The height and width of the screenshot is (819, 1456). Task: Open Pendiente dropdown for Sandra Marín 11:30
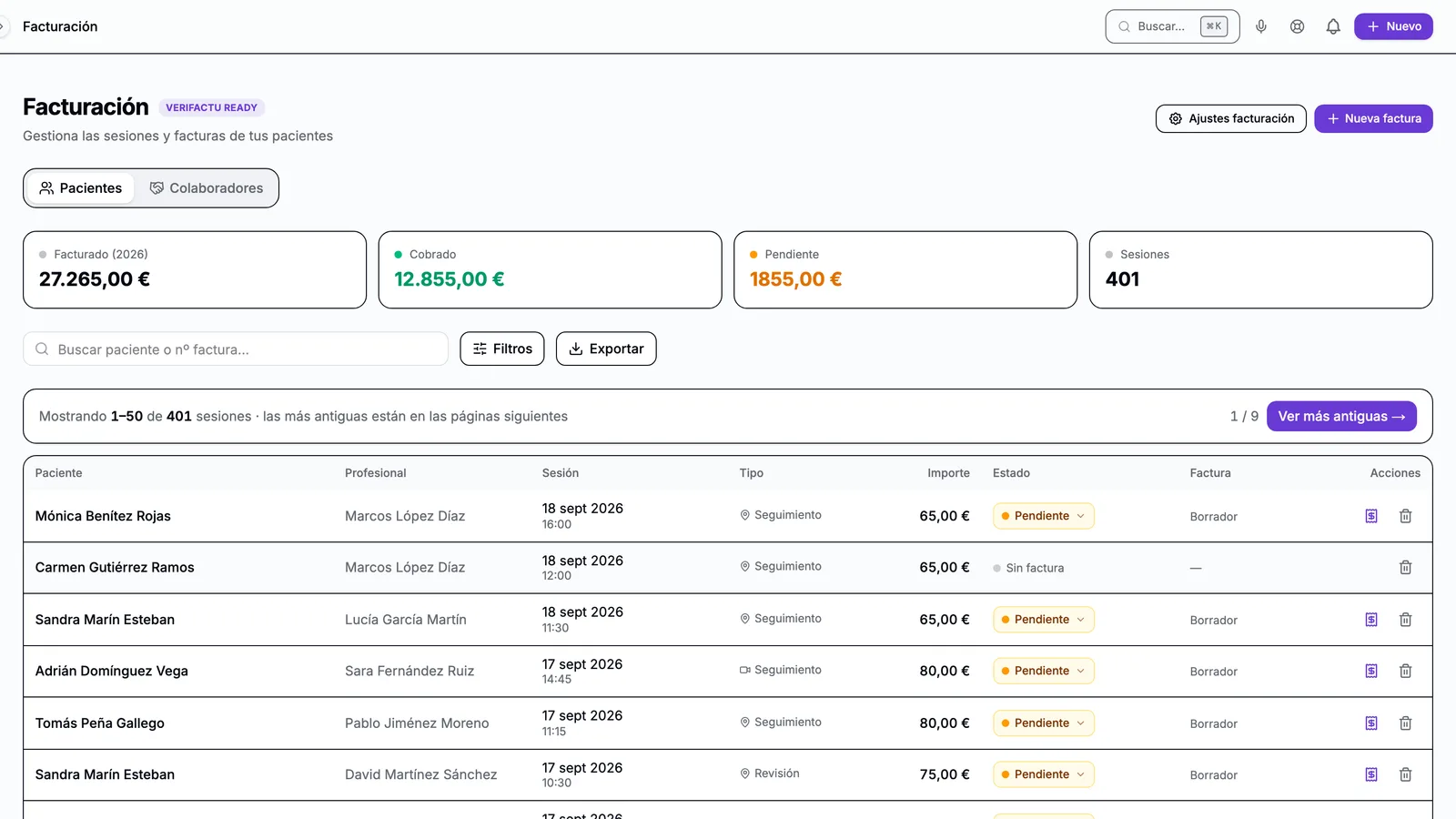[1044, 620]
